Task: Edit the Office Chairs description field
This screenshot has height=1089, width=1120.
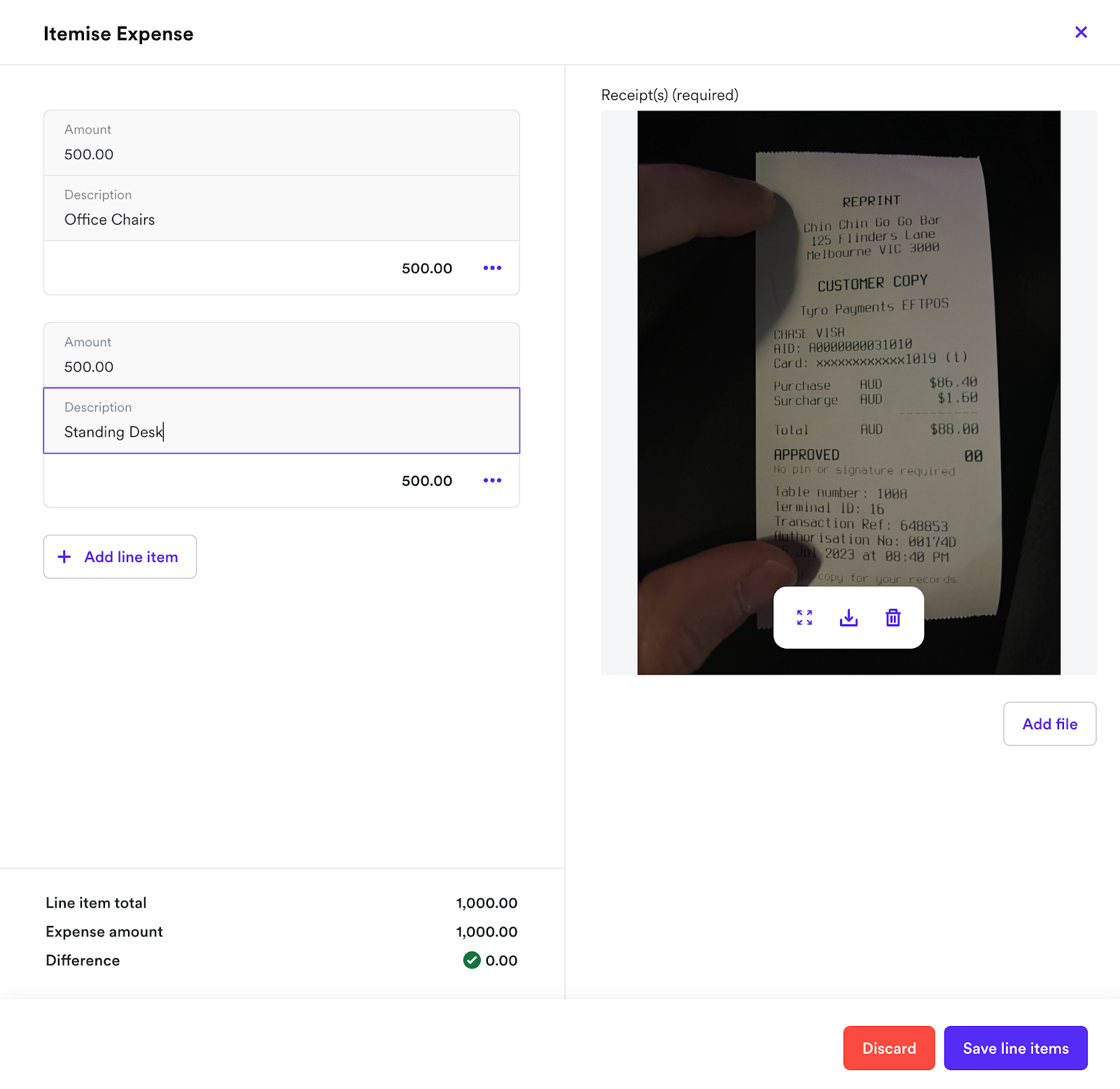Action: [x=281, y=209]
